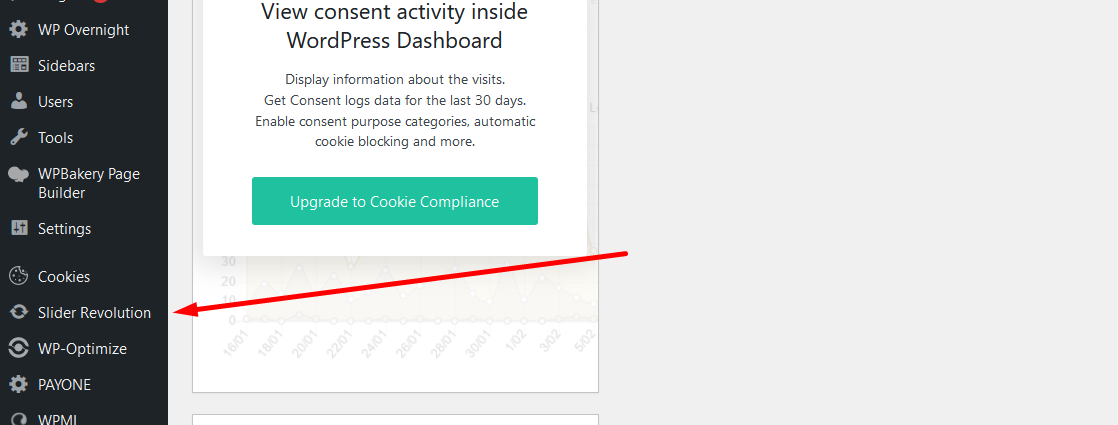Open the WP-Optimize menu item
Image resolution: width=1118 pixels, height=425 pixels.
point(84,349)
